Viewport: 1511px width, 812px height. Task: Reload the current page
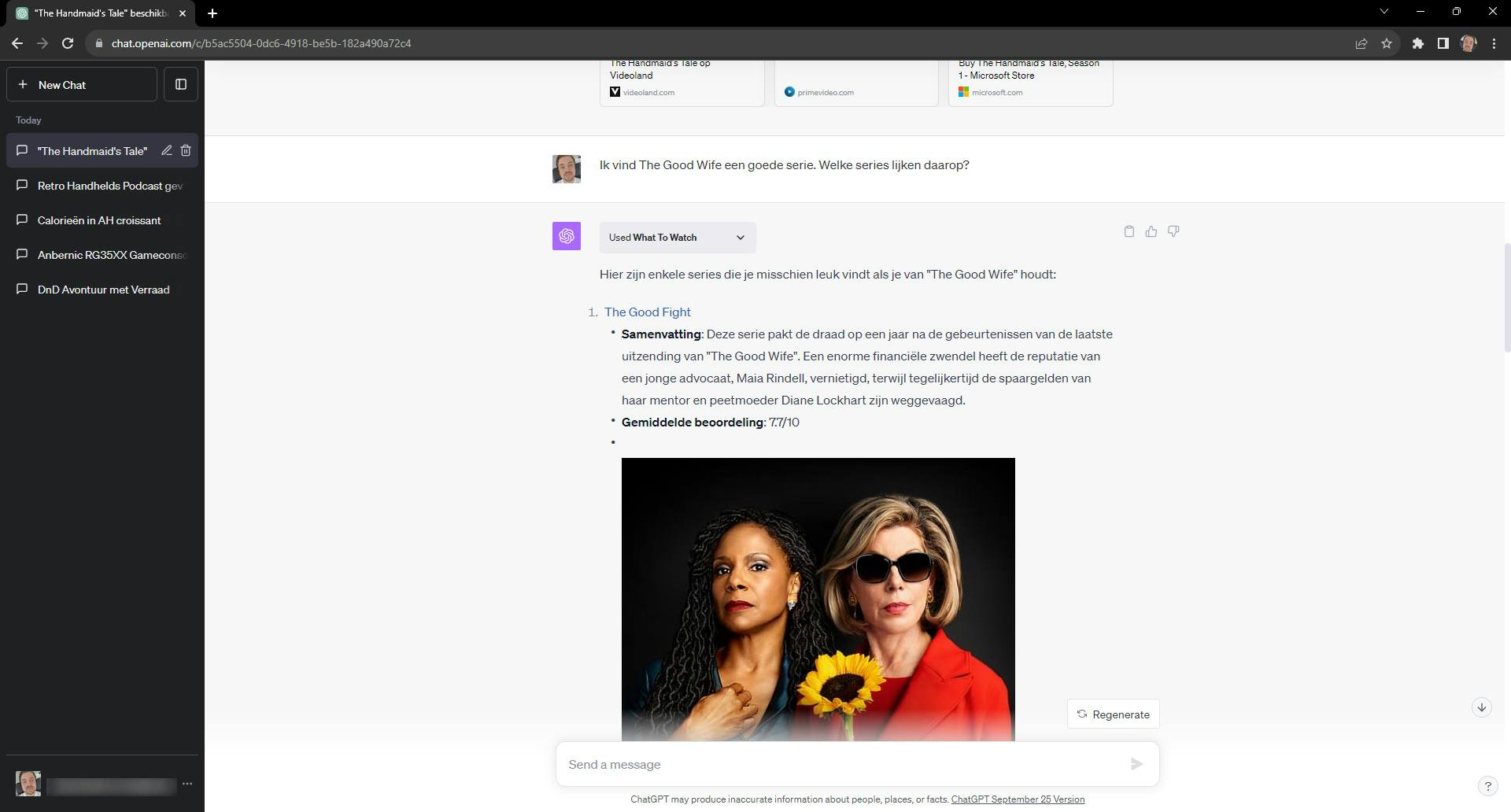tap(68, 43)
